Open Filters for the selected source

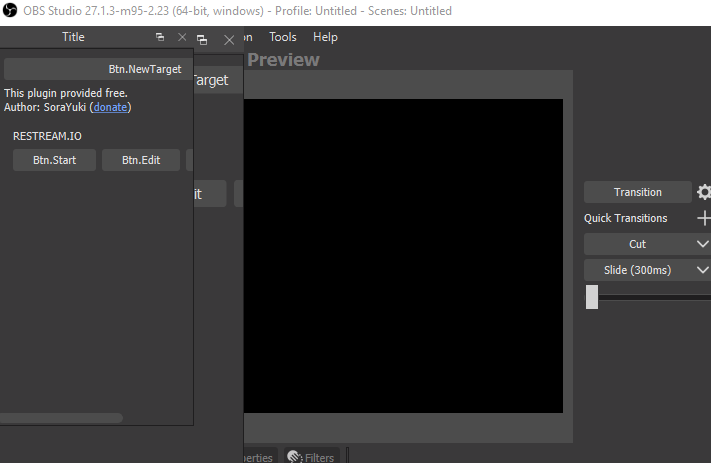coord(311,457)
